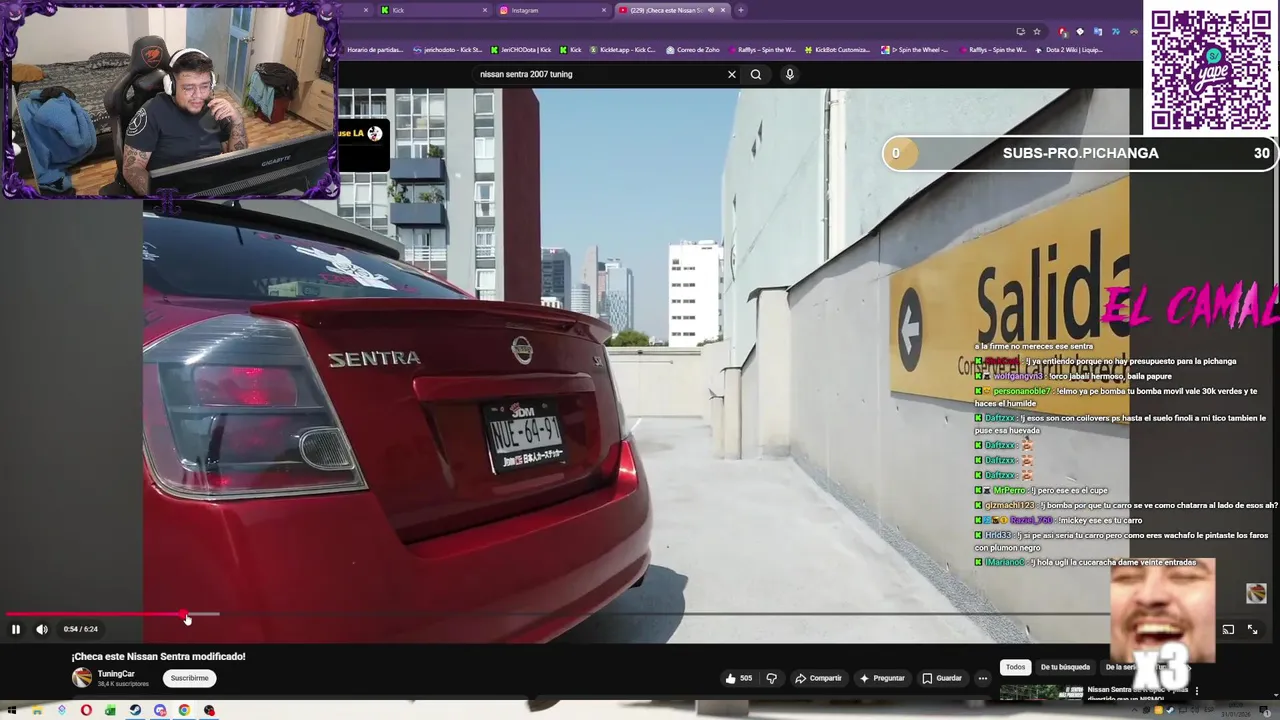This screenshot has height=720, width=1280.
Task: Like the video (505 likes)
Action: (x=739, y=678)
